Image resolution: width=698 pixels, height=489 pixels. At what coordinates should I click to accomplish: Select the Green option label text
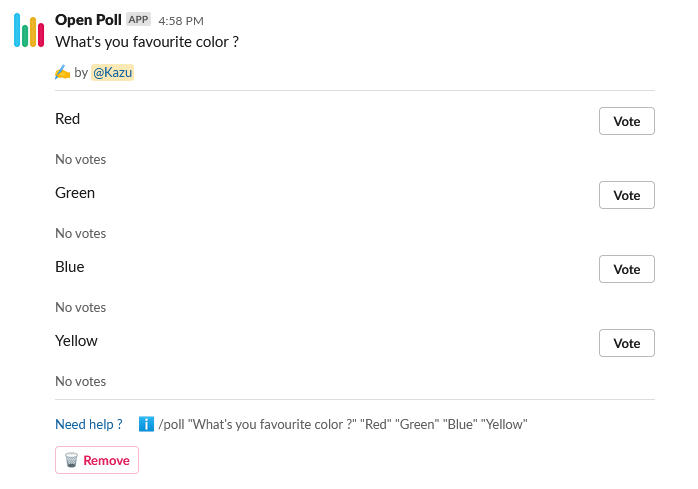click(x=75, y=193)
